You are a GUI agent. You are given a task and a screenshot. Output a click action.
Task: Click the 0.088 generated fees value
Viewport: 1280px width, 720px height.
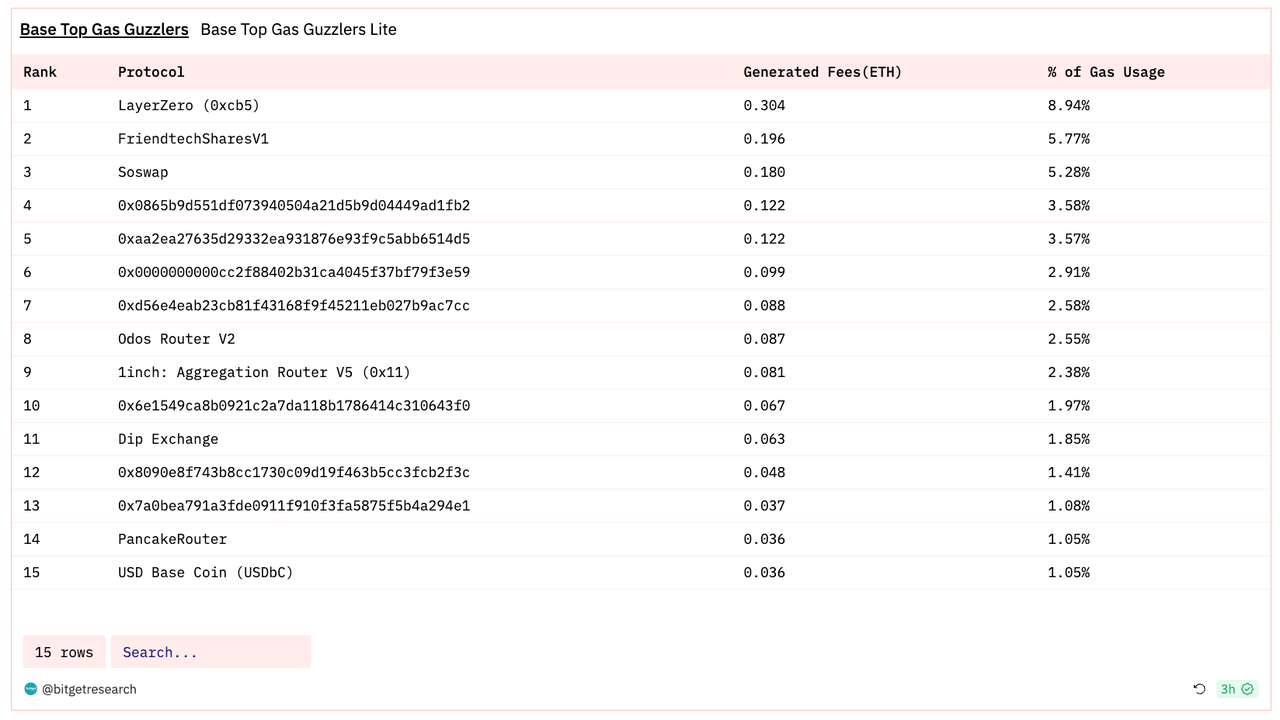coord(764,305)
